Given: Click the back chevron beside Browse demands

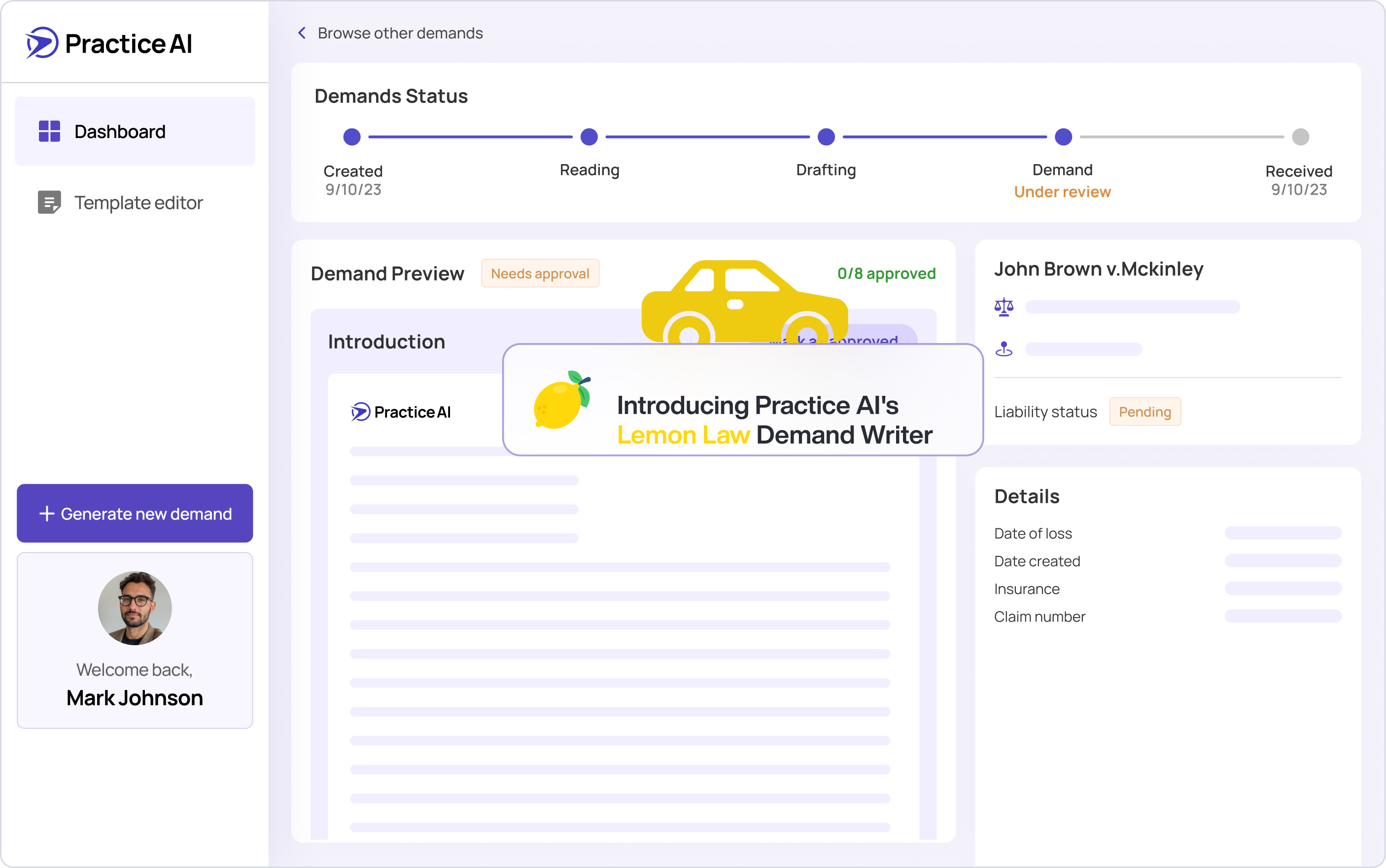Looking at the screenshot, I should pos(302,34).
